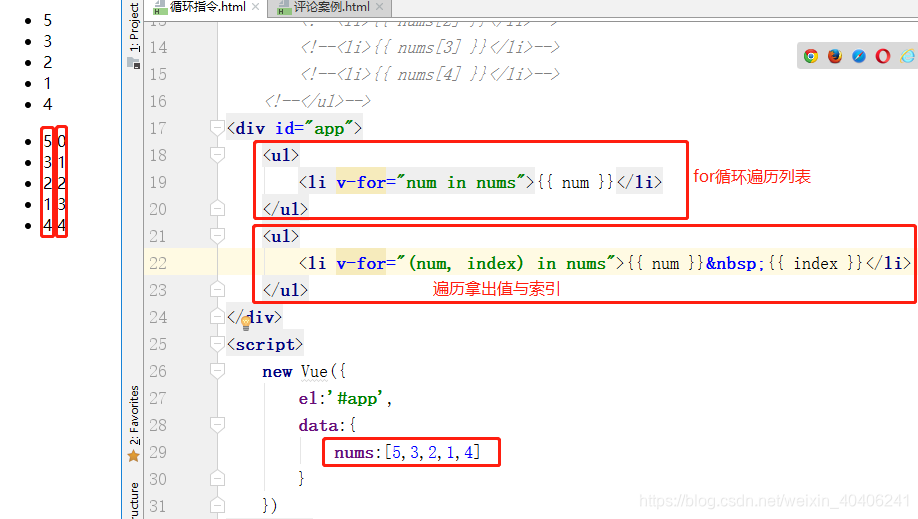The image size is (918, 519).
Task: Click list item 2 in first preview list
Action: (x=47, y=62)
